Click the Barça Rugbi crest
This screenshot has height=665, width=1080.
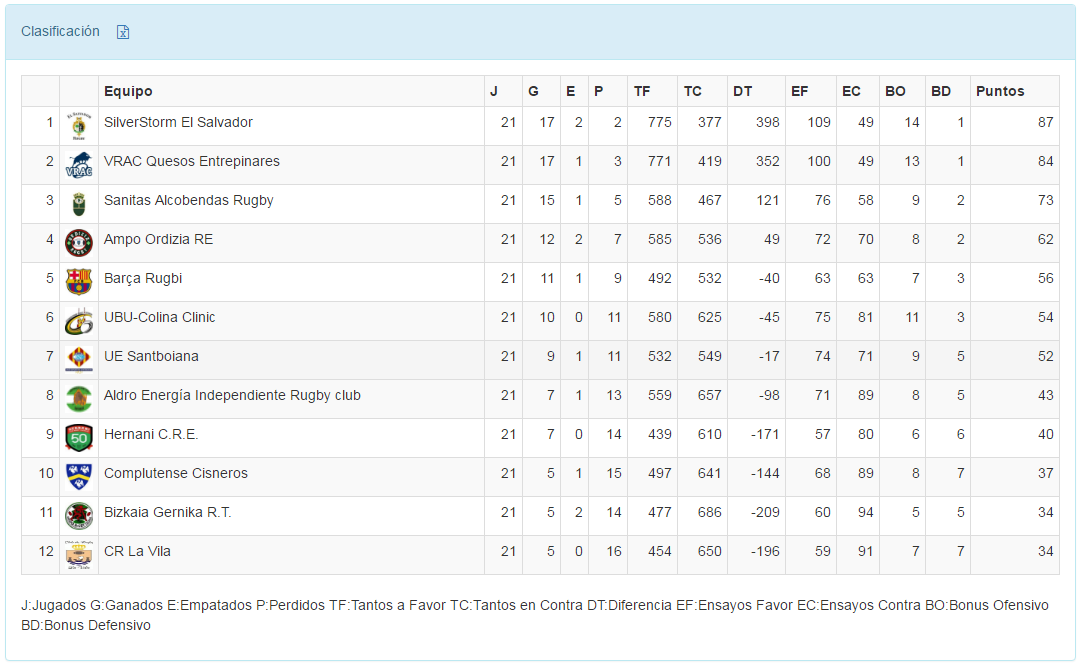click(x=78, y=282)
